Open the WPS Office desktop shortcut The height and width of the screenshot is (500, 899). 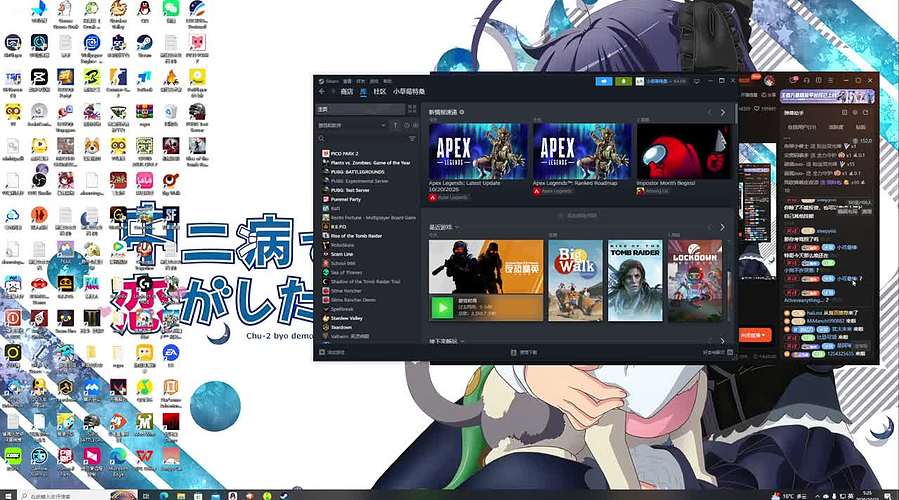point(144,460)
